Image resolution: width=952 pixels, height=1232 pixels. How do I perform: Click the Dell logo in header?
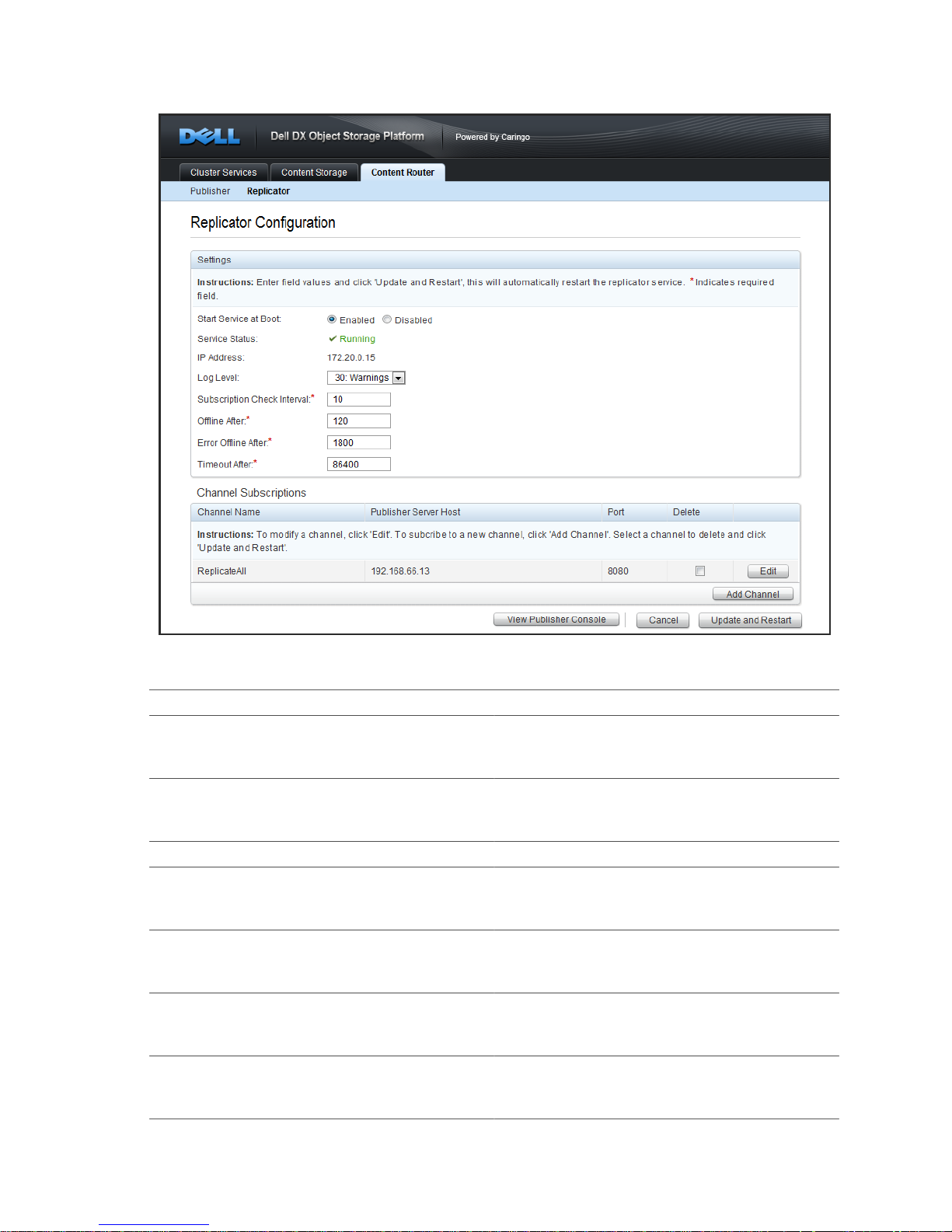pyautogui.click(x=210, y=136)
